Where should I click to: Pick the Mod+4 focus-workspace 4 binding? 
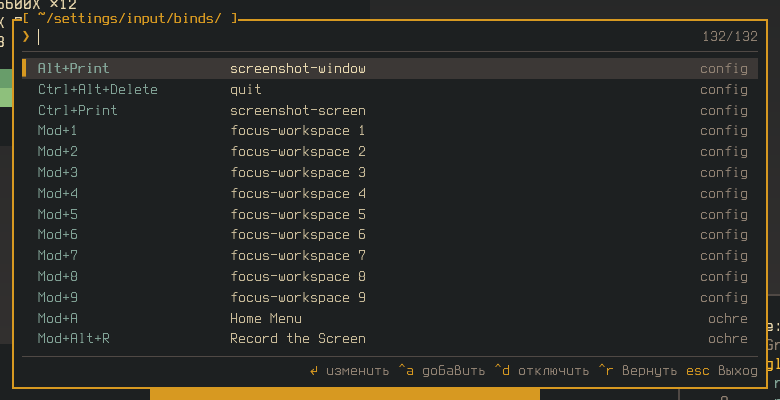coord(390,193)
